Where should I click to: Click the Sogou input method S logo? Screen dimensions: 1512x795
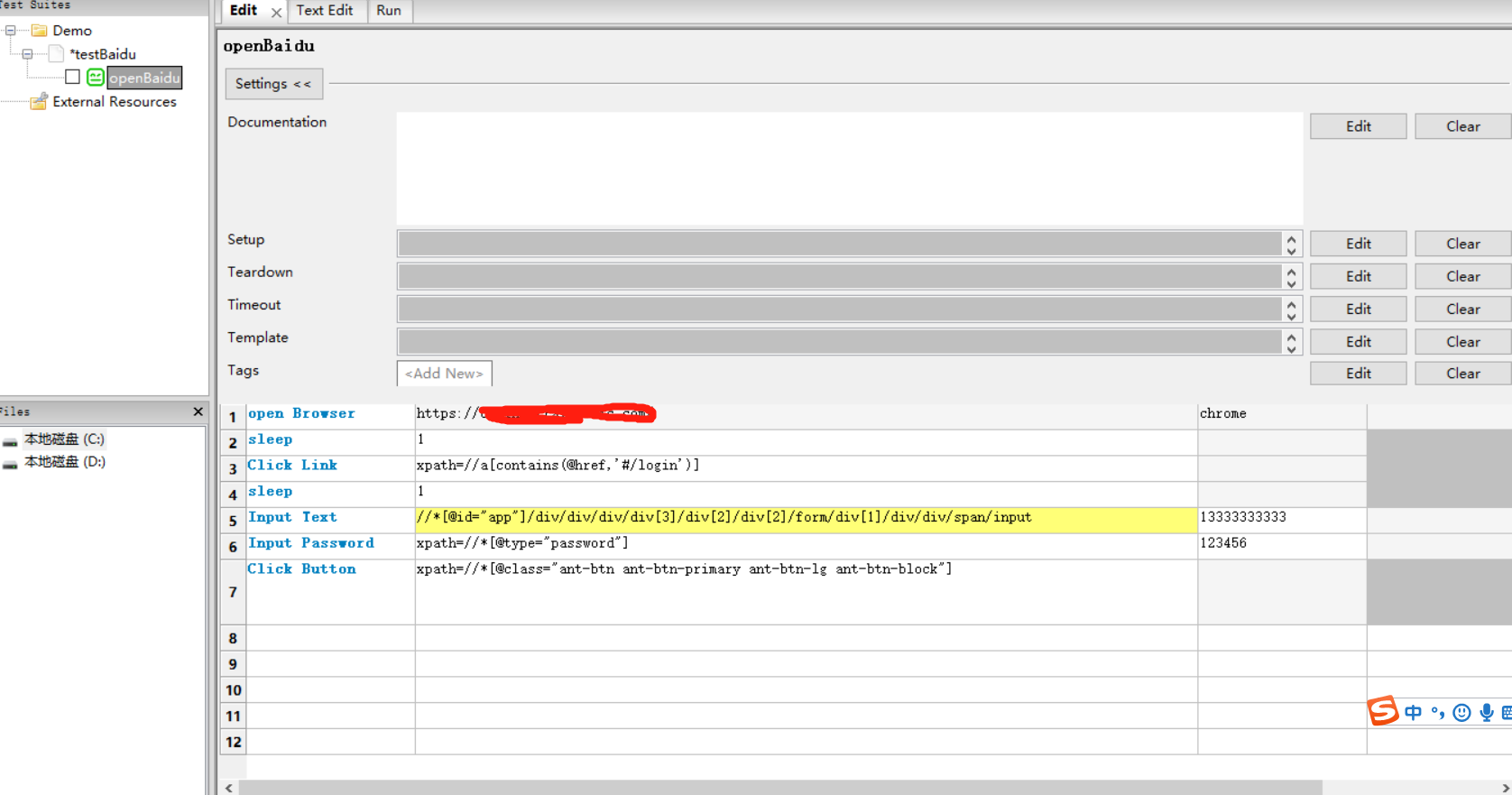(1382, 711)
